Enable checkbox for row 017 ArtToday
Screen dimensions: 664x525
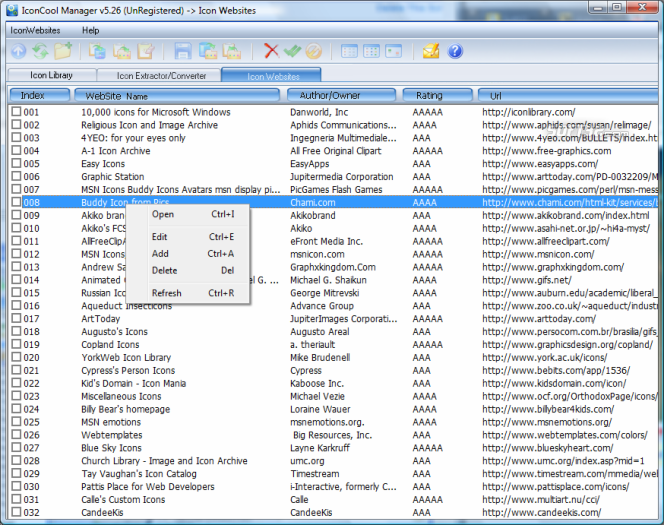[16, 318]
